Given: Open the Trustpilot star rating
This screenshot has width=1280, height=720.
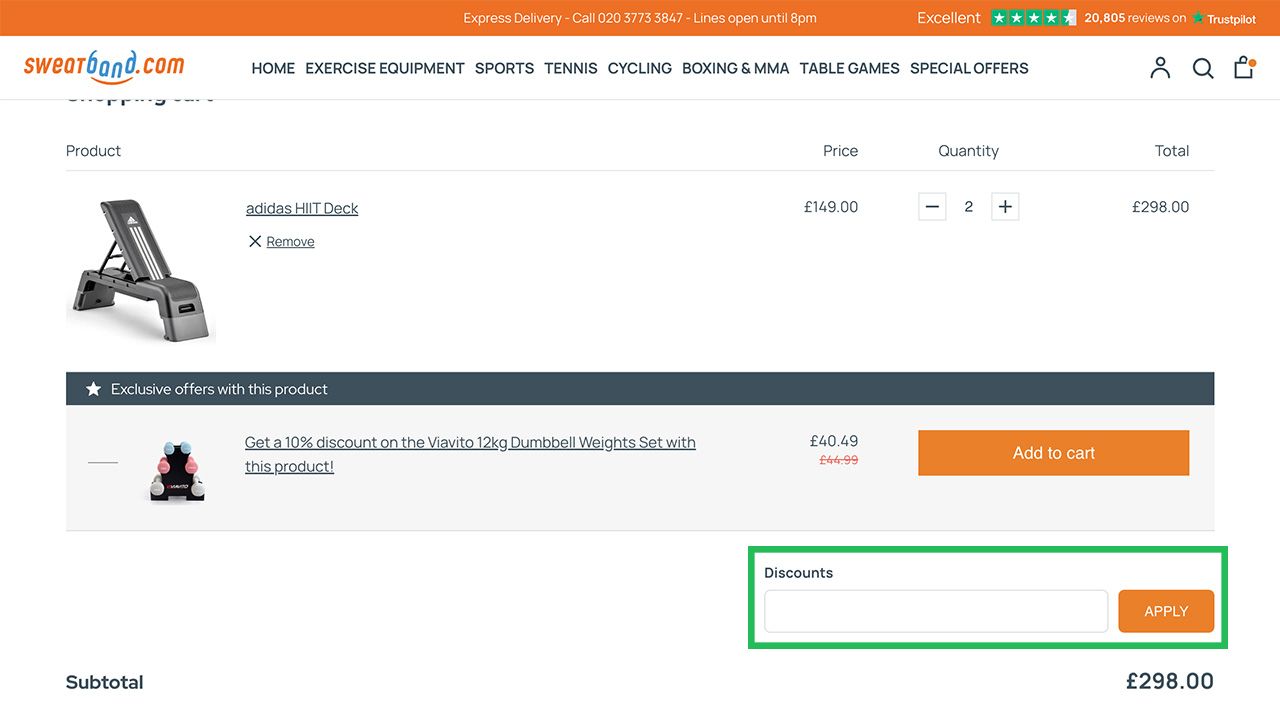Looking at the screenshot, I should tap(1033, 18).
